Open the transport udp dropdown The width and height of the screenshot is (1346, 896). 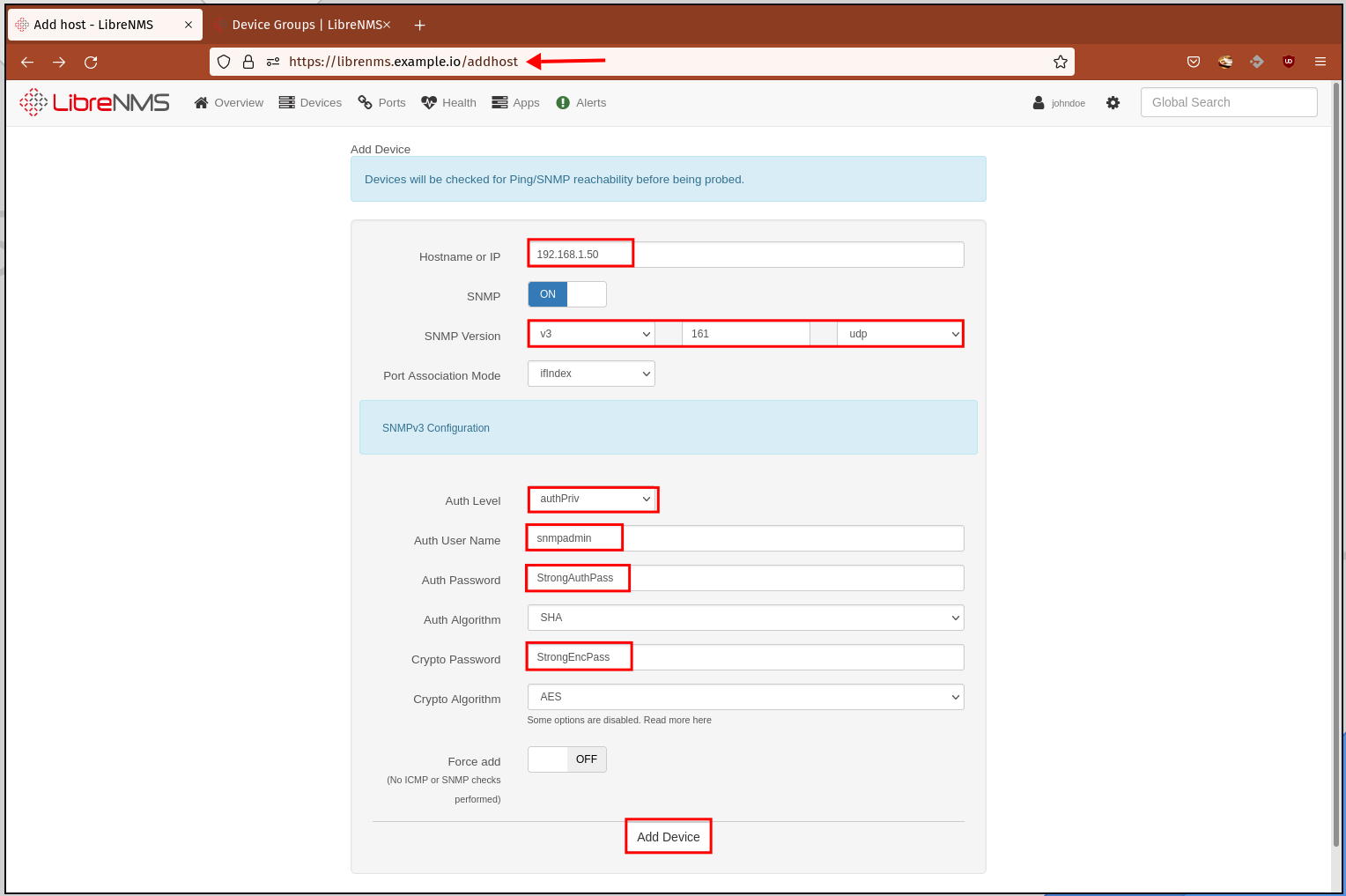pyautogui.click(x=899, y=334)
